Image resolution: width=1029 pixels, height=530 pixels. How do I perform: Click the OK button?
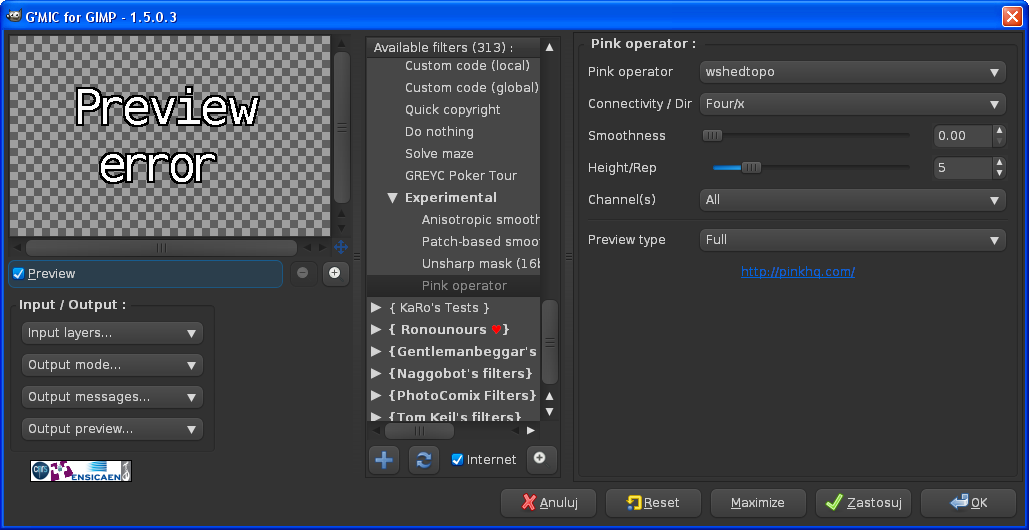click(969, 503)
